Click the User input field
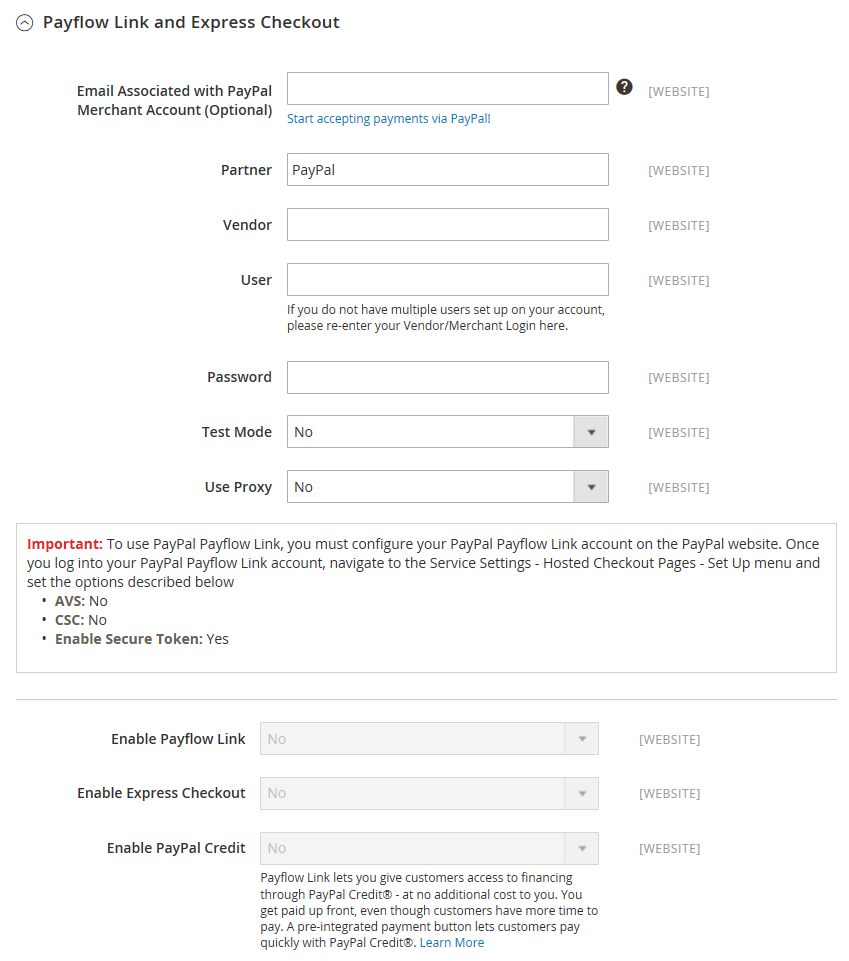The width and height of the screenshot is (849, 961). (447, 279)
